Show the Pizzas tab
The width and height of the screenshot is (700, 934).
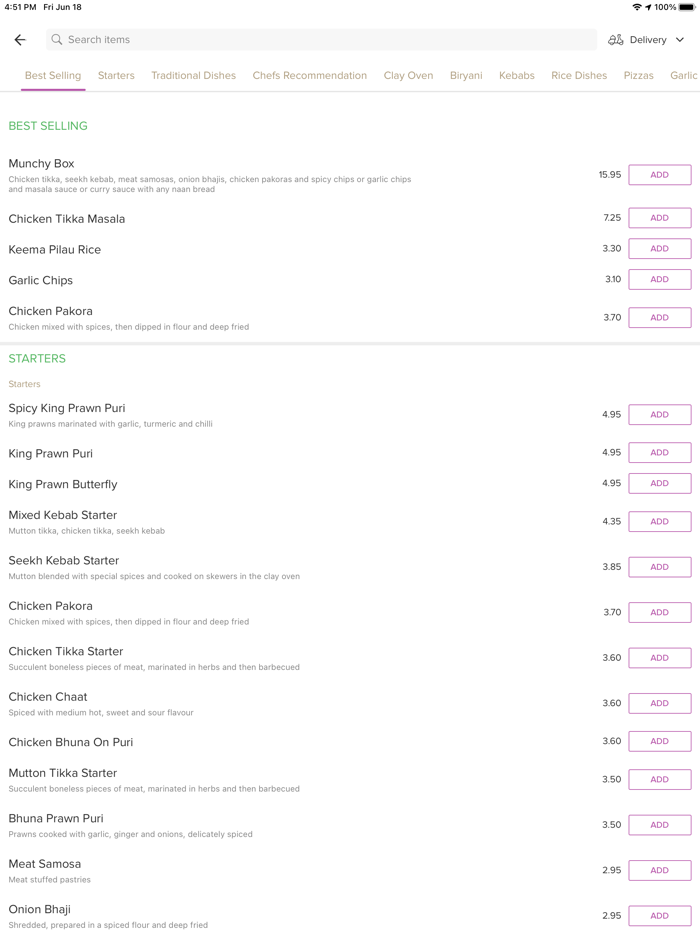click(x=638, y=76)
